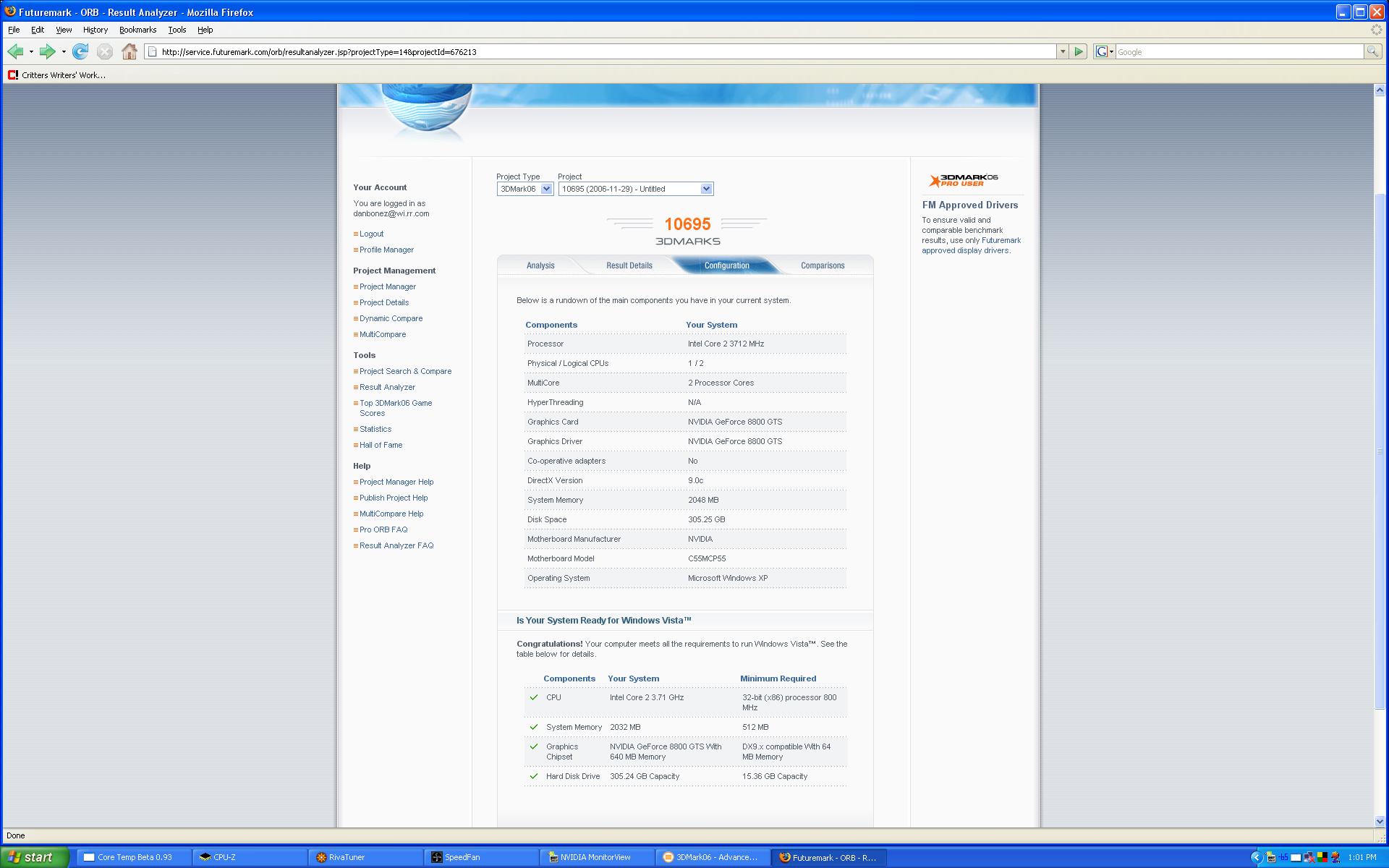The height and width of the screenshot is (868, 1389).
Task: Open Dynamic Compare link
Action: click(391, 318)
